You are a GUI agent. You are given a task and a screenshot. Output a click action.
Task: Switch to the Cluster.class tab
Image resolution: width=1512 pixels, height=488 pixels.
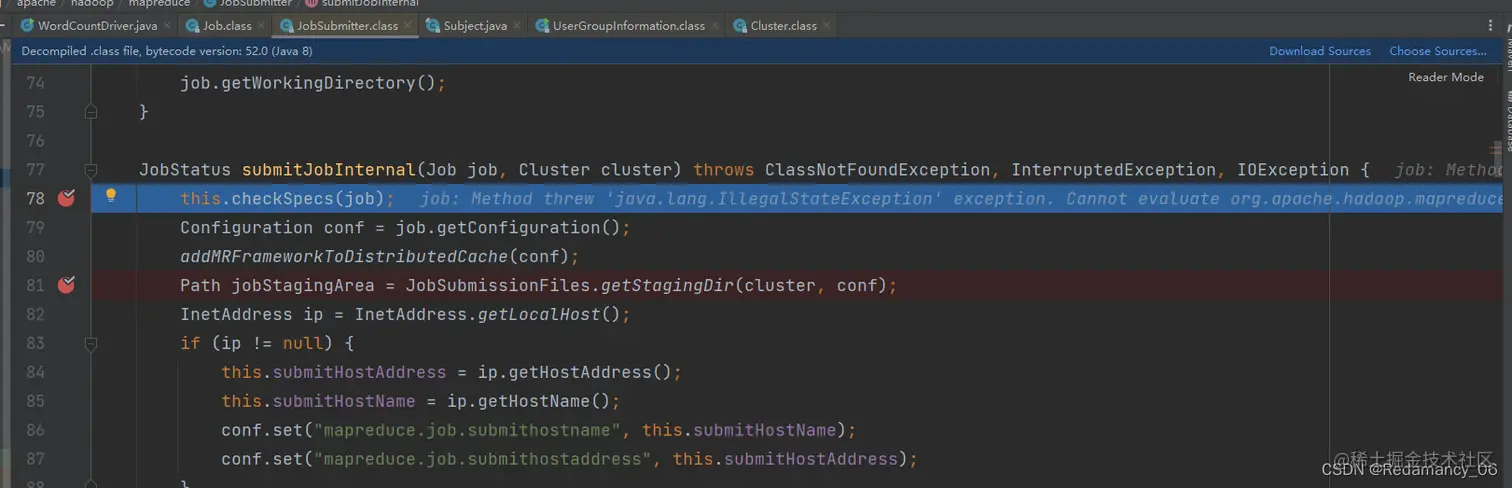(783, 26)
